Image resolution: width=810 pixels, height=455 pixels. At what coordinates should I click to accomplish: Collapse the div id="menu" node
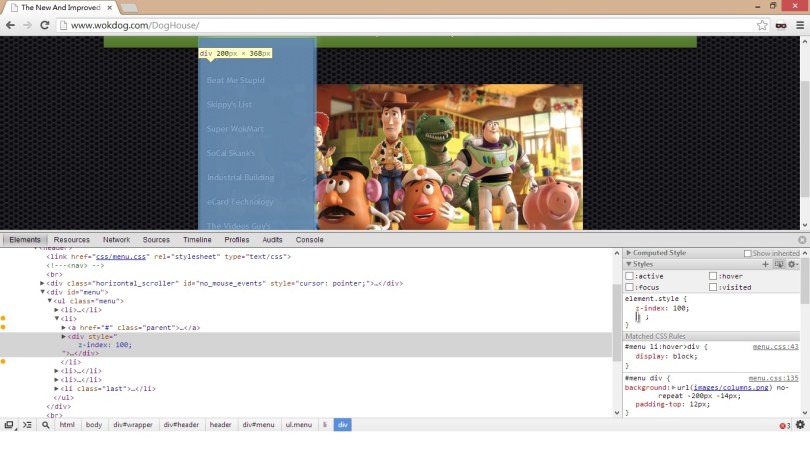pyautogui.click(x=43, y=292)
